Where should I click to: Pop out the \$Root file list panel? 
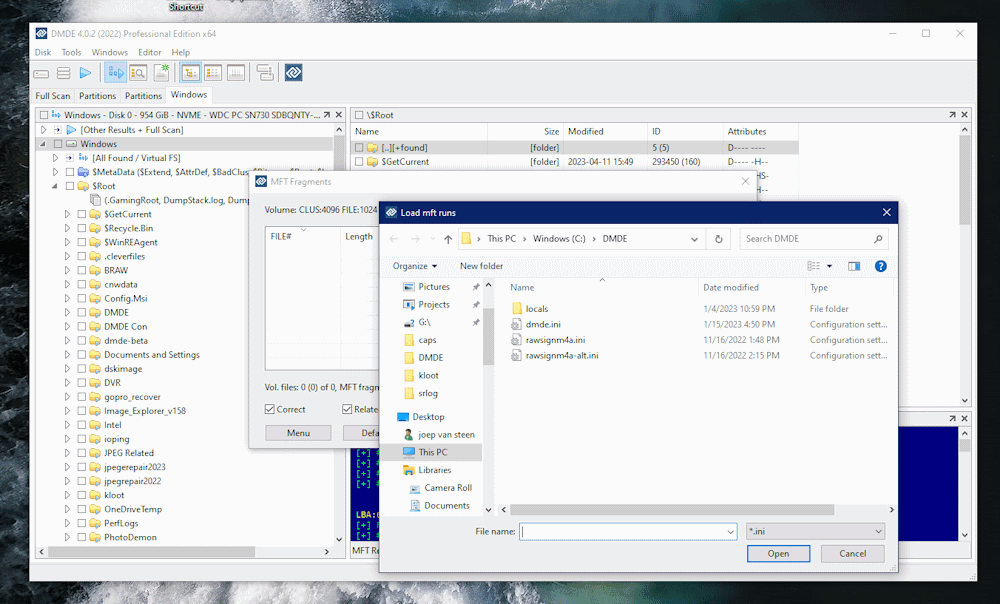[952, 115]
